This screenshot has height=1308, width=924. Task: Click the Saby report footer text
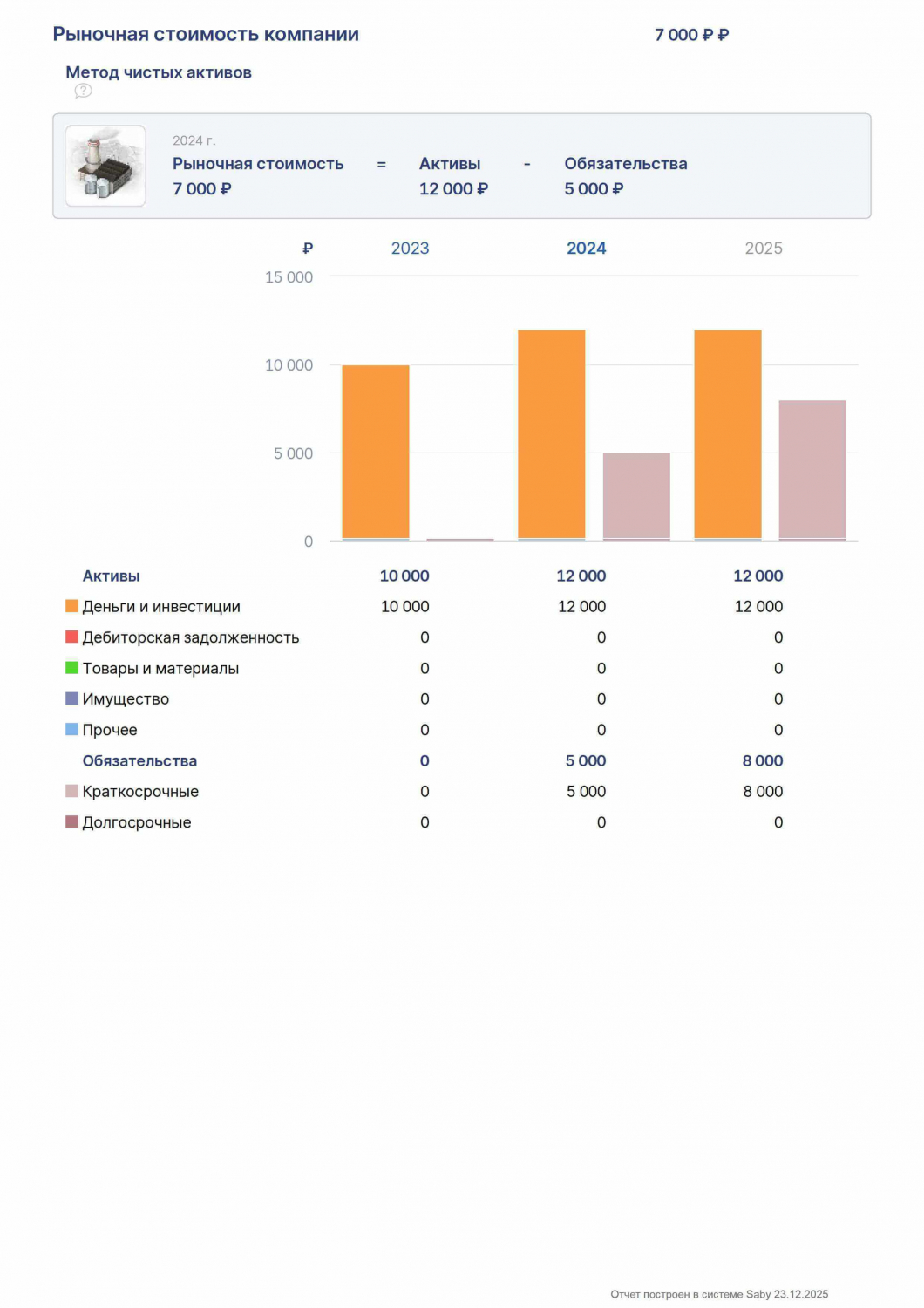click(719, 1294)
